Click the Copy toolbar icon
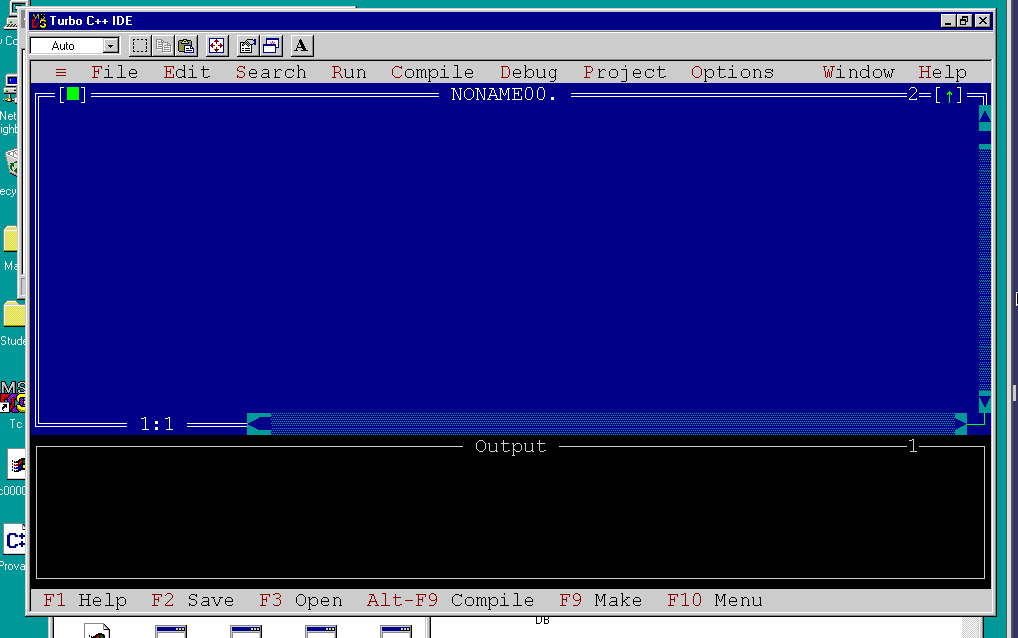The width and height of the screenshot is (1018, 638). [163, 45]
